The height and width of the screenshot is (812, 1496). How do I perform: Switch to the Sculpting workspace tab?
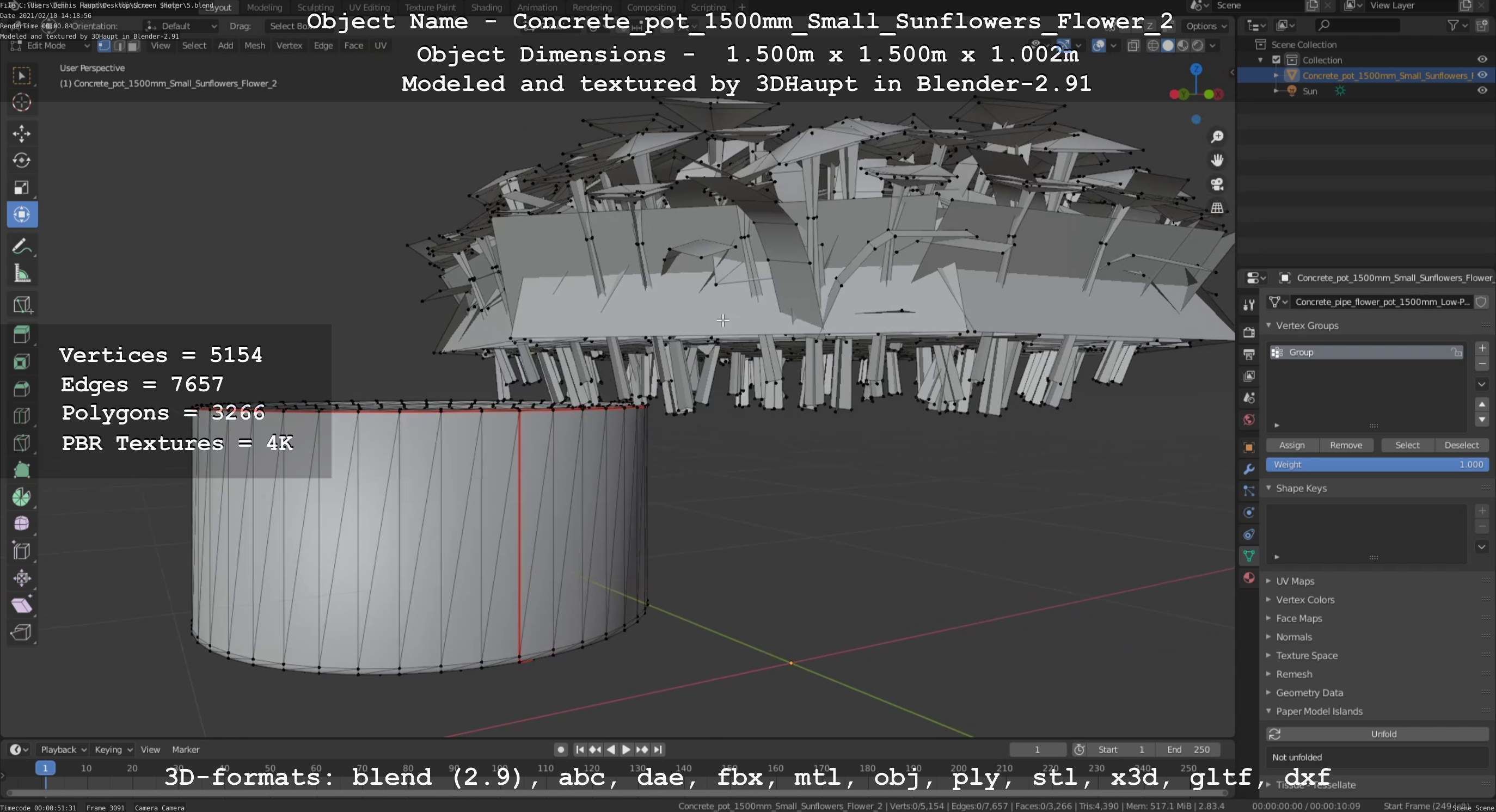(315, 8)
